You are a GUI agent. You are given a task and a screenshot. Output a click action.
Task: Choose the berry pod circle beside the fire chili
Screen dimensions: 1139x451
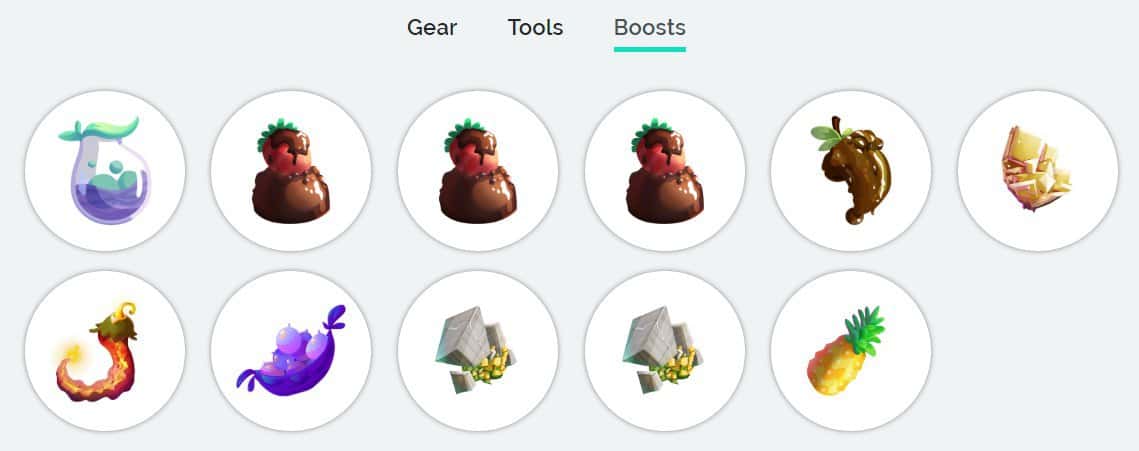(291, 351)
